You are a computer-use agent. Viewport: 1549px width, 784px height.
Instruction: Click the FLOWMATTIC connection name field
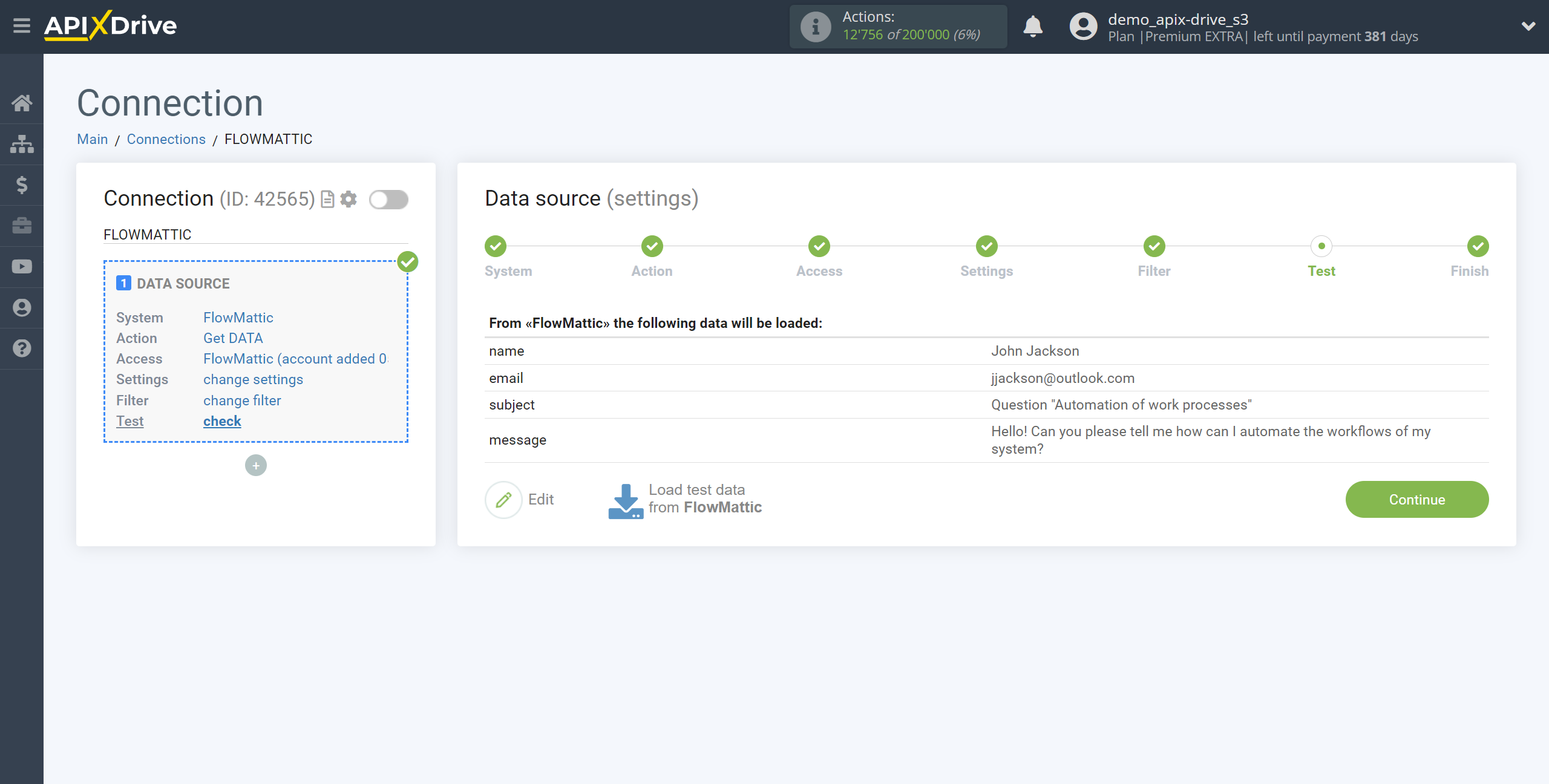(x=256, y=235)
